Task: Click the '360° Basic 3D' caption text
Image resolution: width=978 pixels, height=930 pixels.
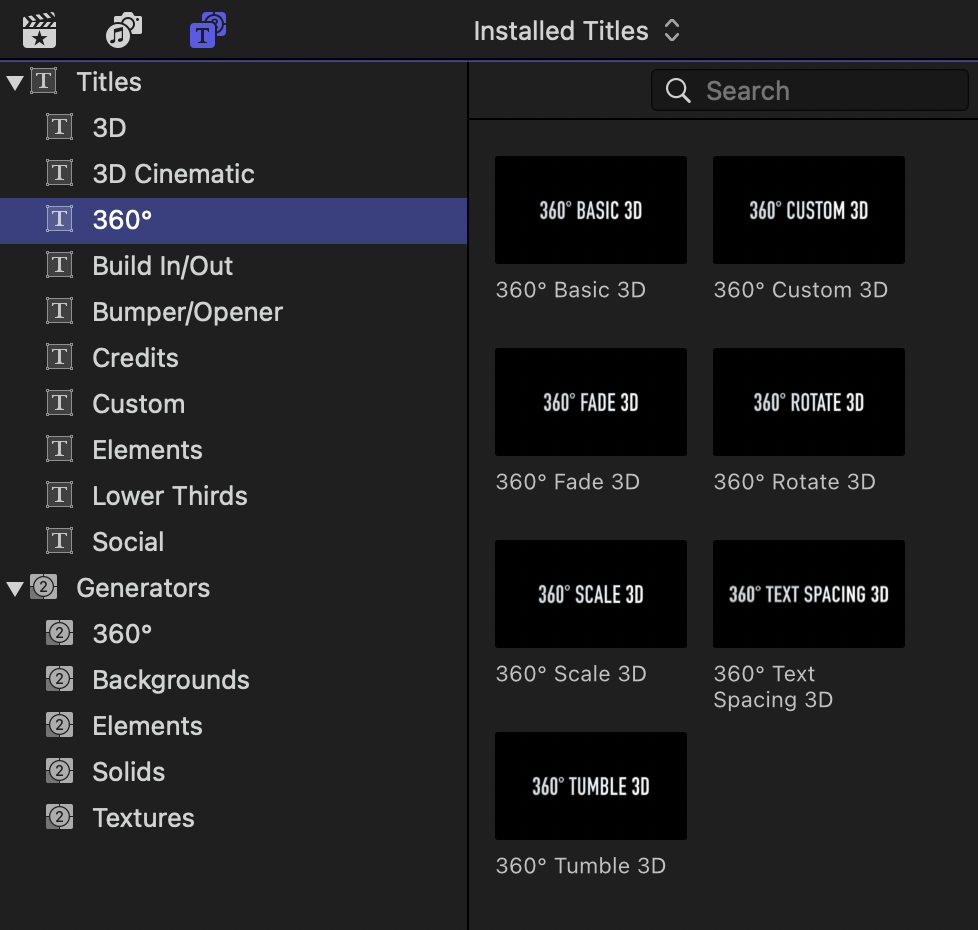Action: click(x=571, y=290)
